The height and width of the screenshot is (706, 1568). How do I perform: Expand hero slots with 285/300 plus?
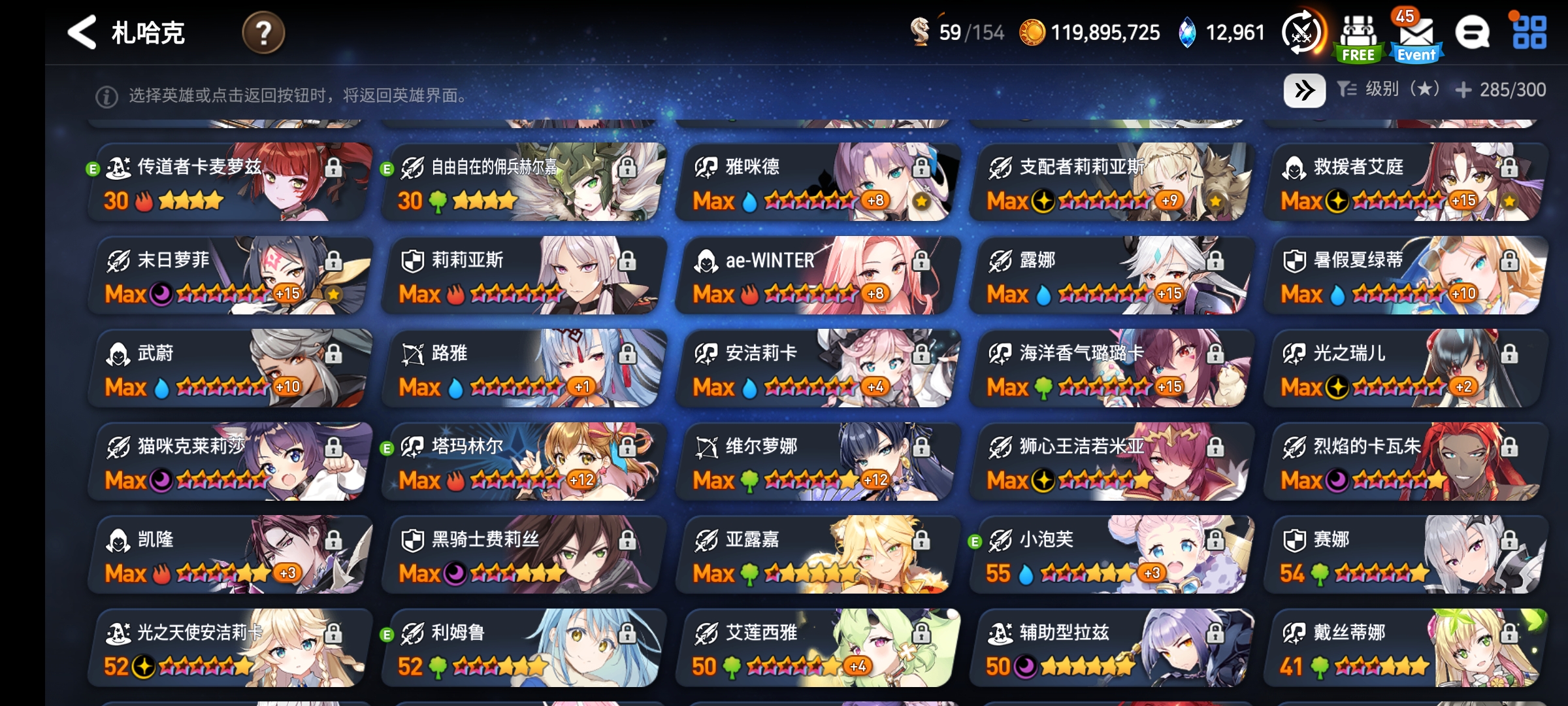click(1501, 90)
